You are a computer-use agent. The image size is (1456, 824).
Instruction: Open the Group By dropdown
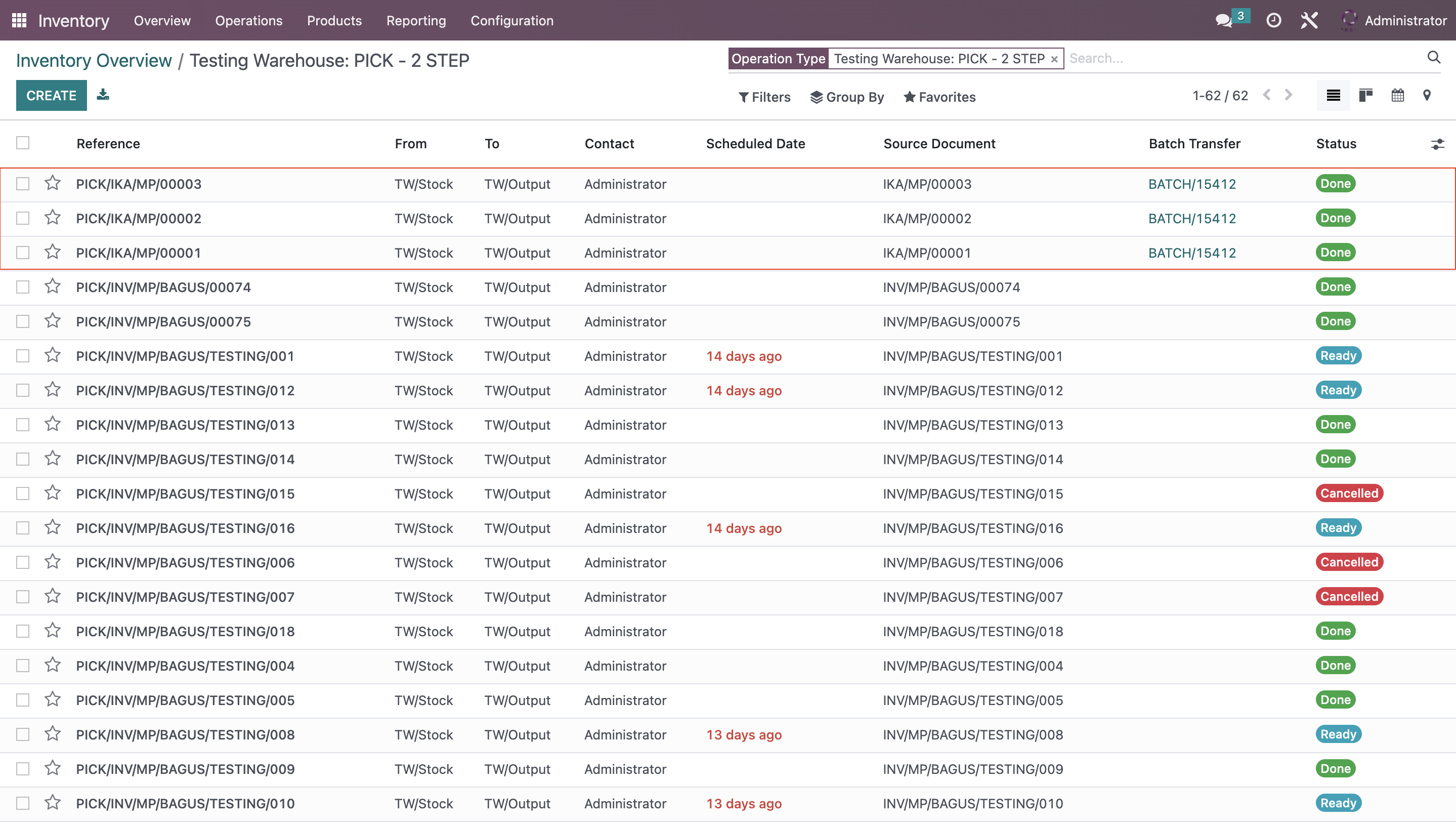point(847,97)
